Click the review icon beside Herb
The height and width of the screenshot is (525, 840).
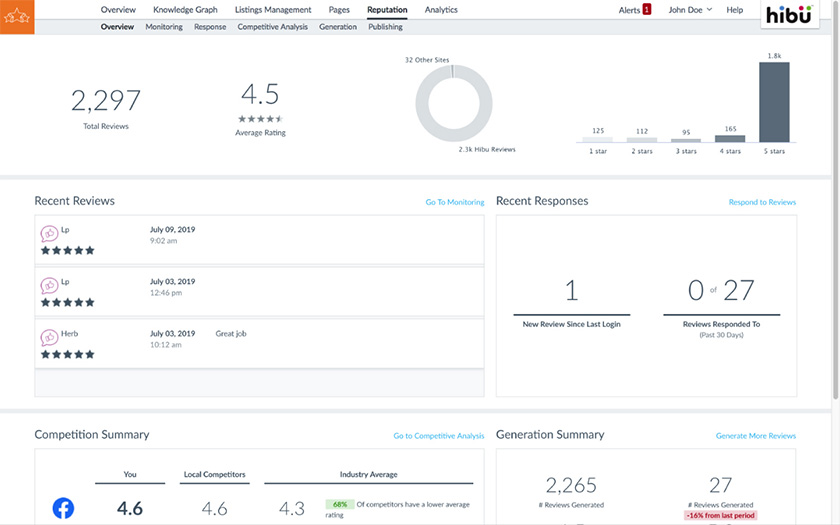coord(49,338)
